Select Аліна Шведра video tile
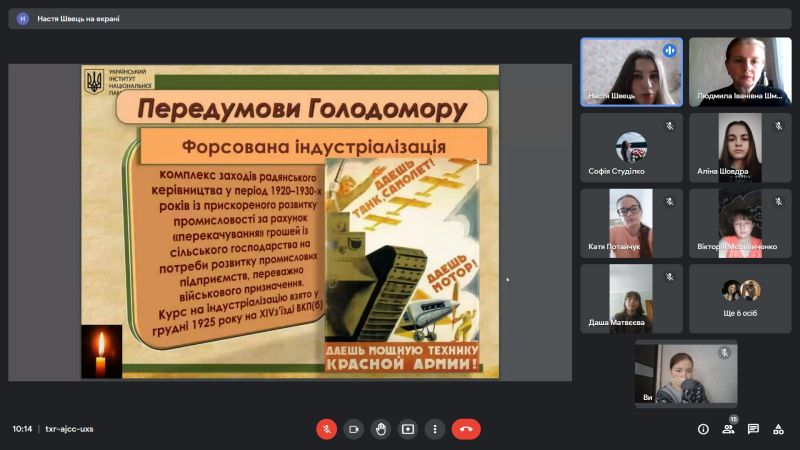This screenshot has height=450, width=800. pyautogui.click(x=740, y=147)
